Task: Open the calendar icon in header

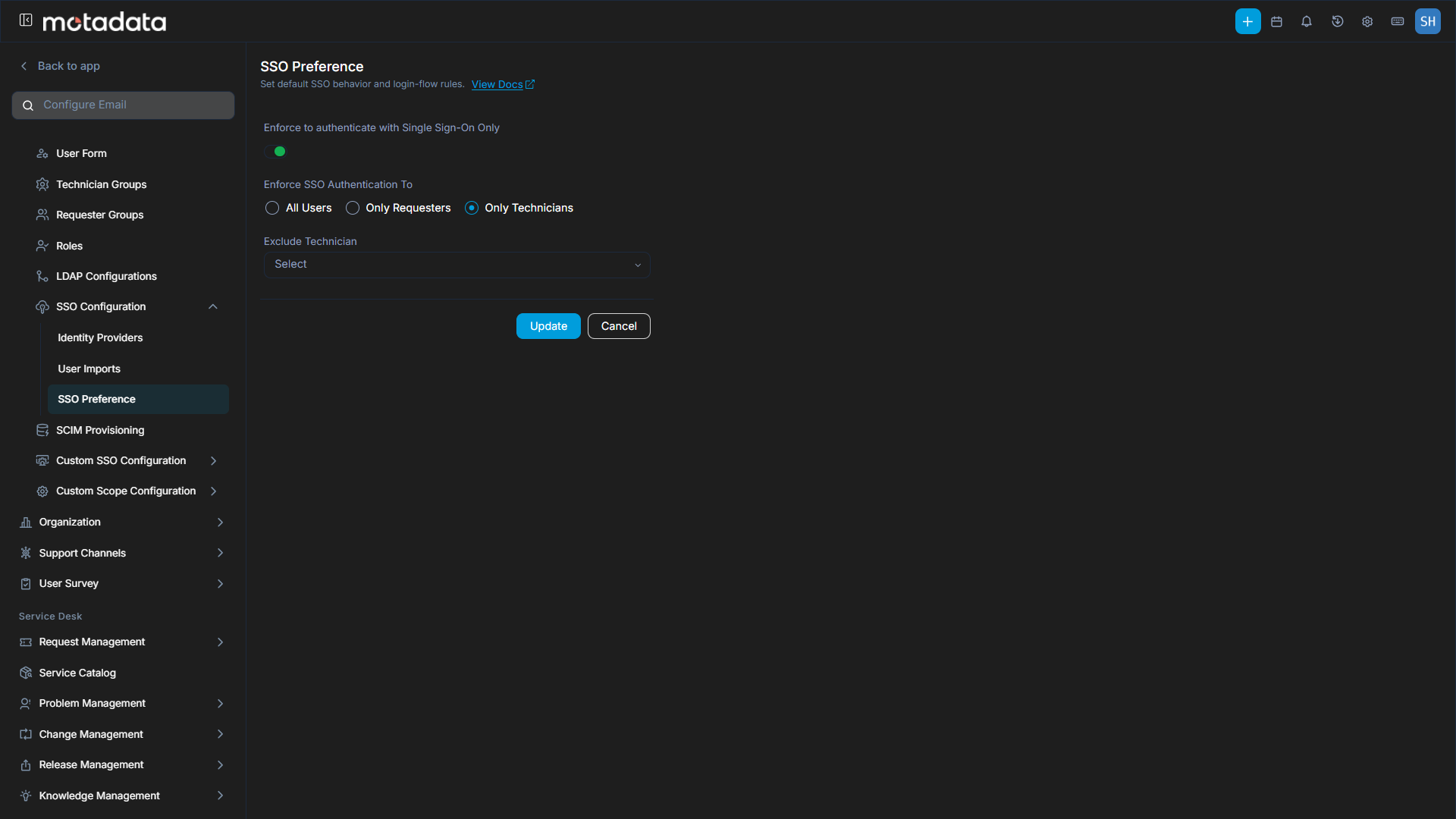Action: click(1277, 21)
